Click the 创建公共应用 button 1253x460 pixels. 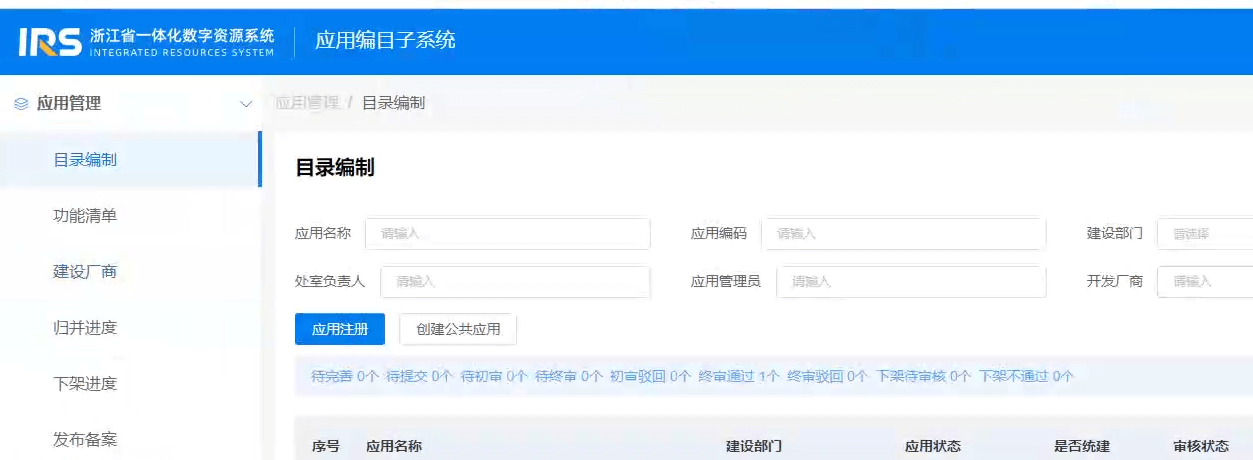coord(458,329)
